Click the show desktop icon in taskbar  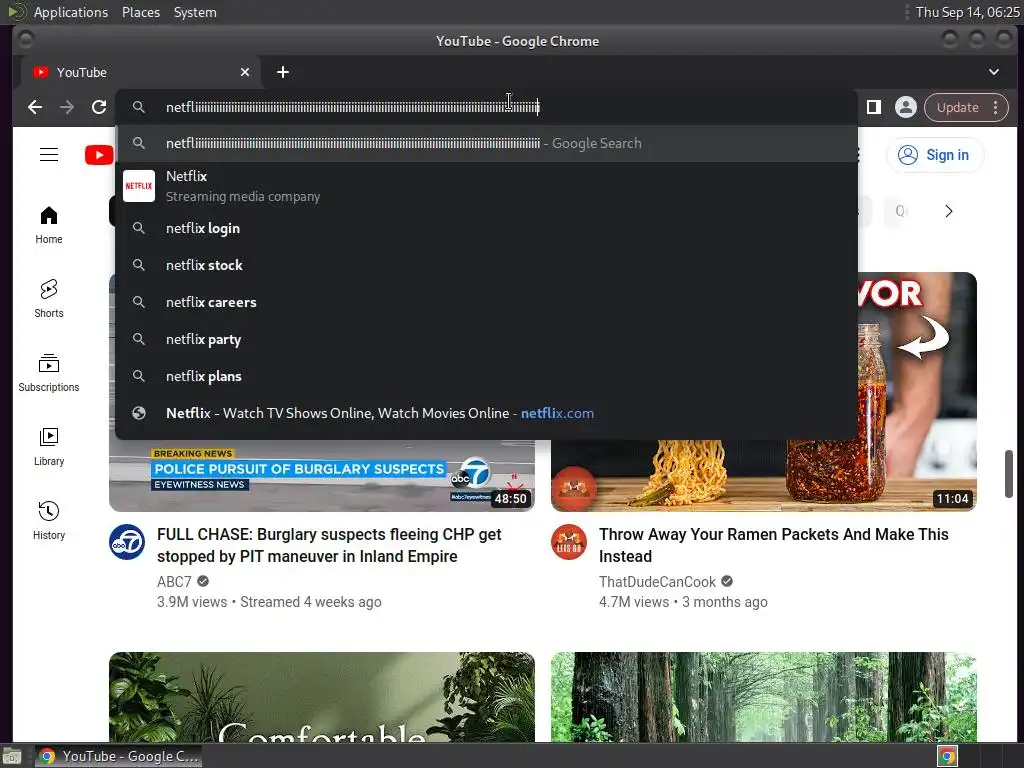(x=12, y=756)
